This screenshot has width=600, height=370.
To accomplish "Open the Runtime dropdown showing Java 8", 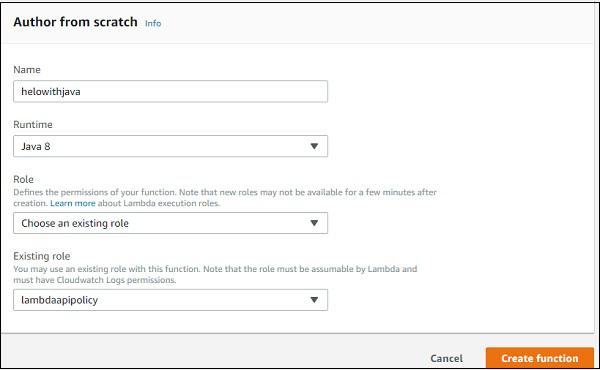I will point(170,146).
